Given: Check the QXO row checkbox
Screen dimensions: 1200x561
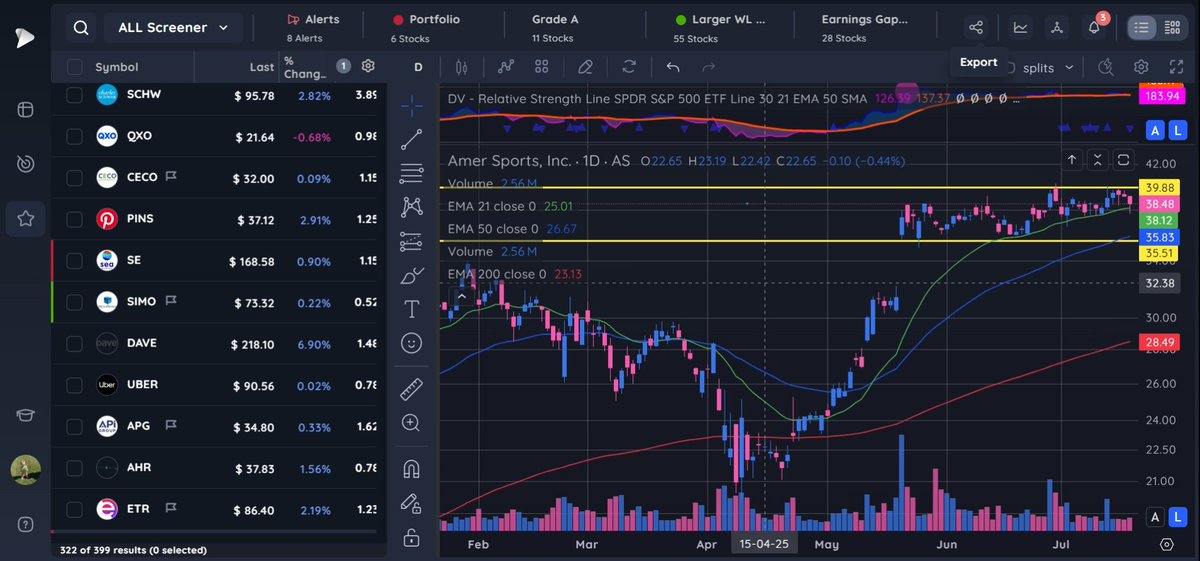Looking at the screenshot, I should tap(75, 136).
